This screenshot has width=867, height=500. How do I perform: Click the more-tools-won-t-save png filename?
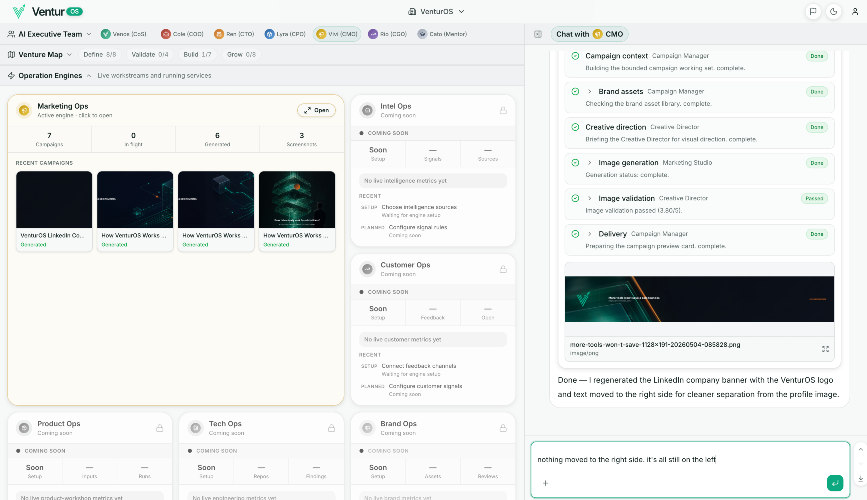point(655,344)
